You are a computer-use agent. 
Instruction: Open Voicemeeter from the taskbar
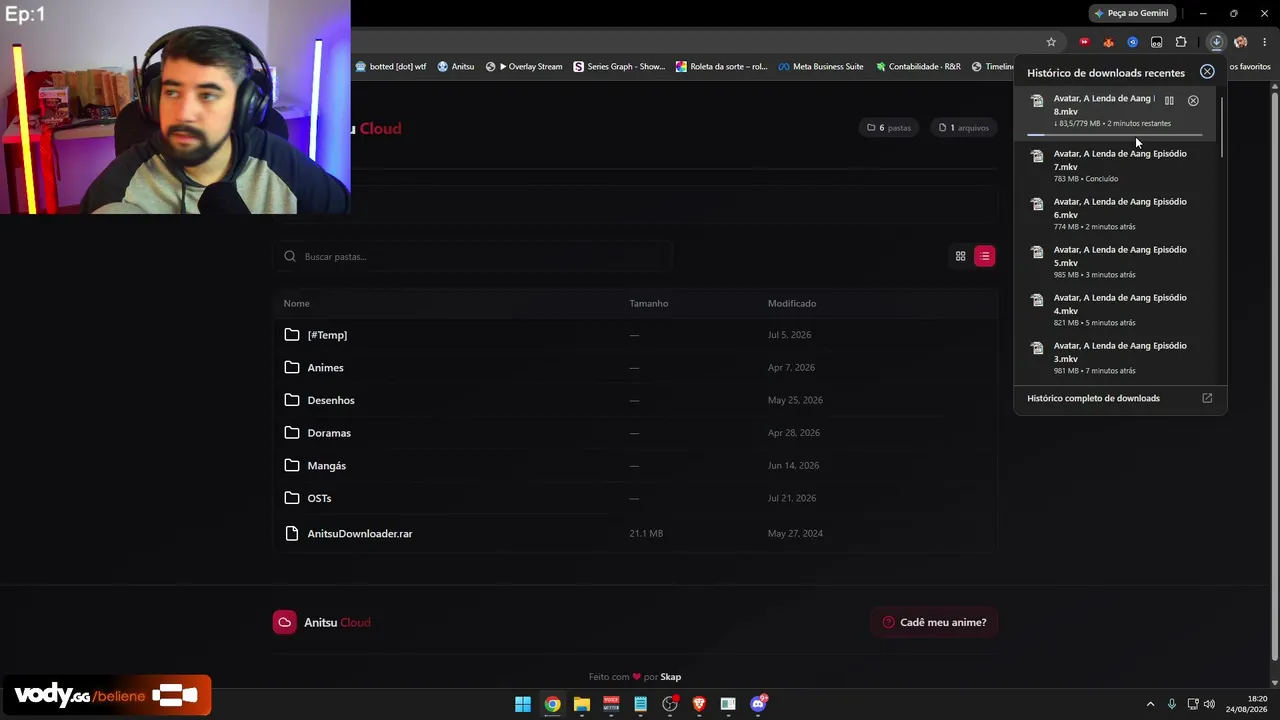[x=611, y=704]
